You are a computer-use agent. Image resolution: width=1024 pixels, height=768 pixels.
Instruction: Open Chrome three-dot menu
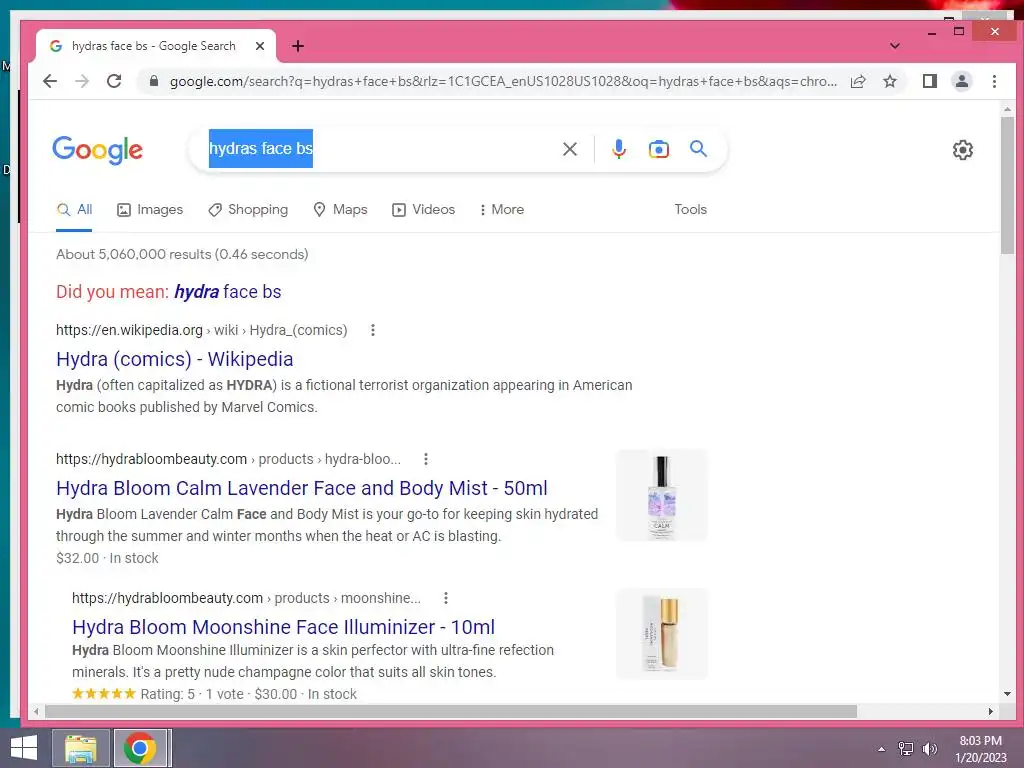tap(994, 81)
